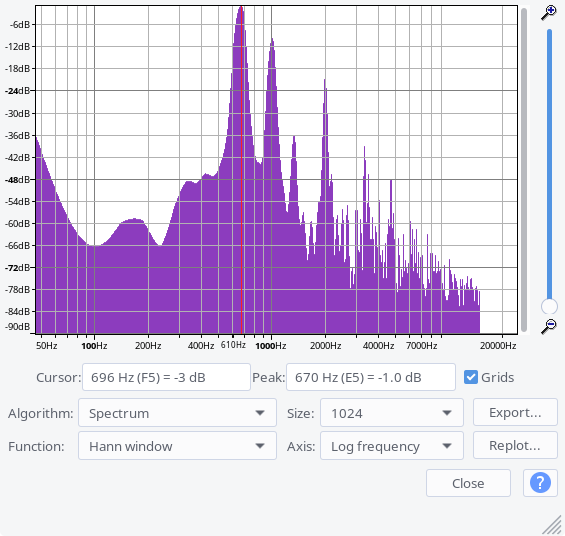Click the 400Hz frequency axis label
This screenshot has width=565, height=536.
pos(201,346)
